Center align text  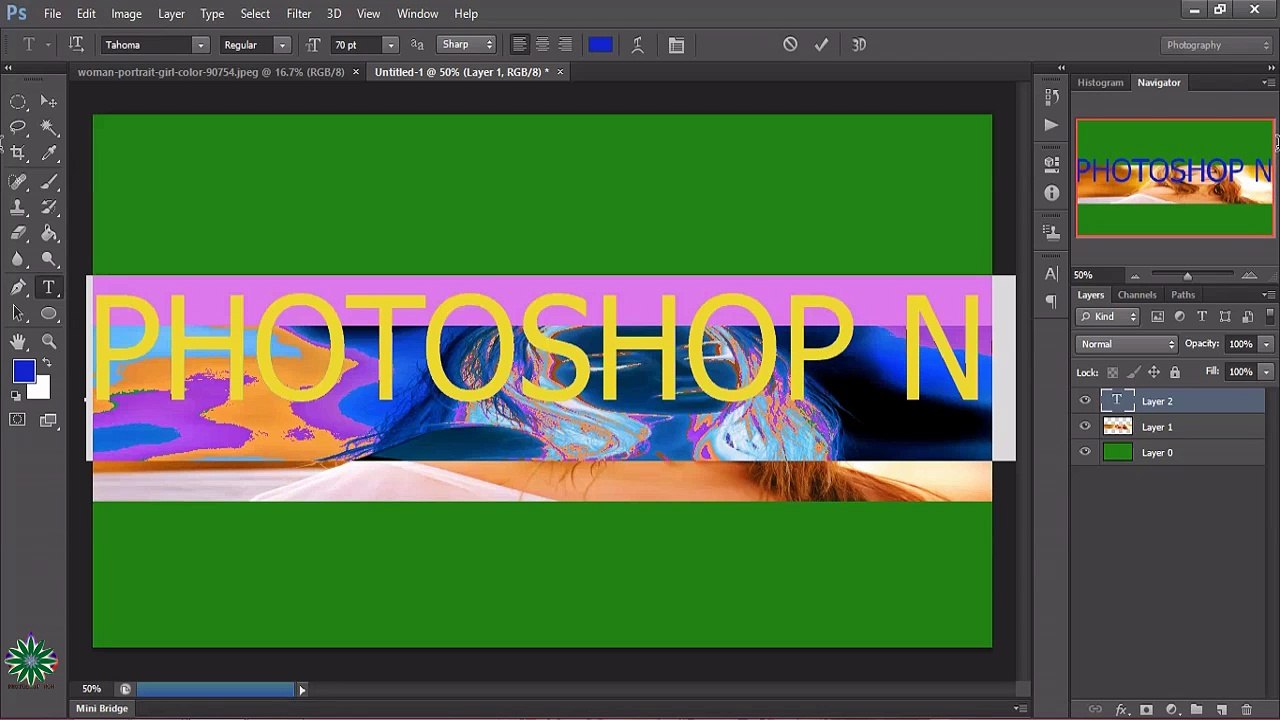click(542, 45)
